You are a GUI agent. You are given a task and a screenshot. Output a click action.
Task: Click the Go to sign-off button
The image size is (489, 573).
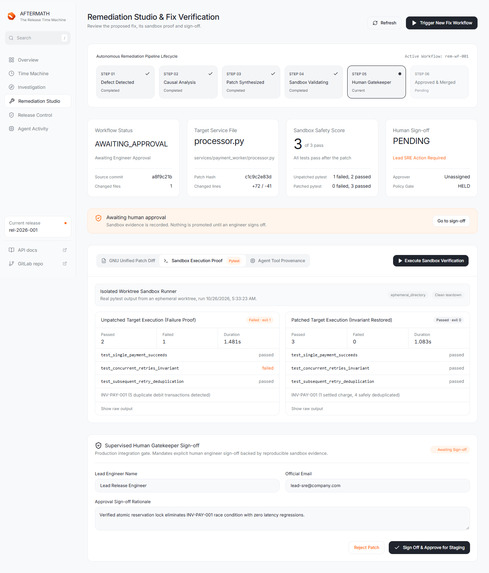tap(451, 221)
